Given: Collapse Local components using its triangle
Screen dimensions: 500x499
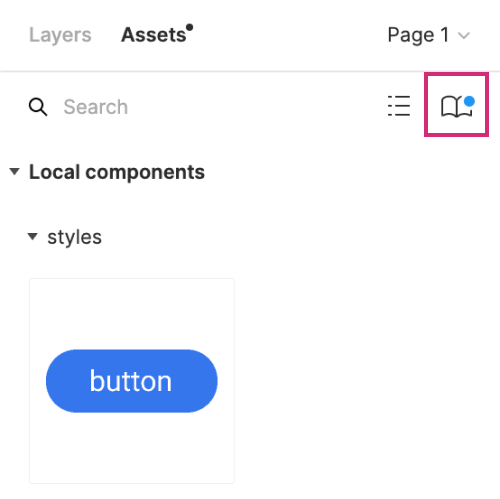Looking at the screenshot, I should 14,172.
